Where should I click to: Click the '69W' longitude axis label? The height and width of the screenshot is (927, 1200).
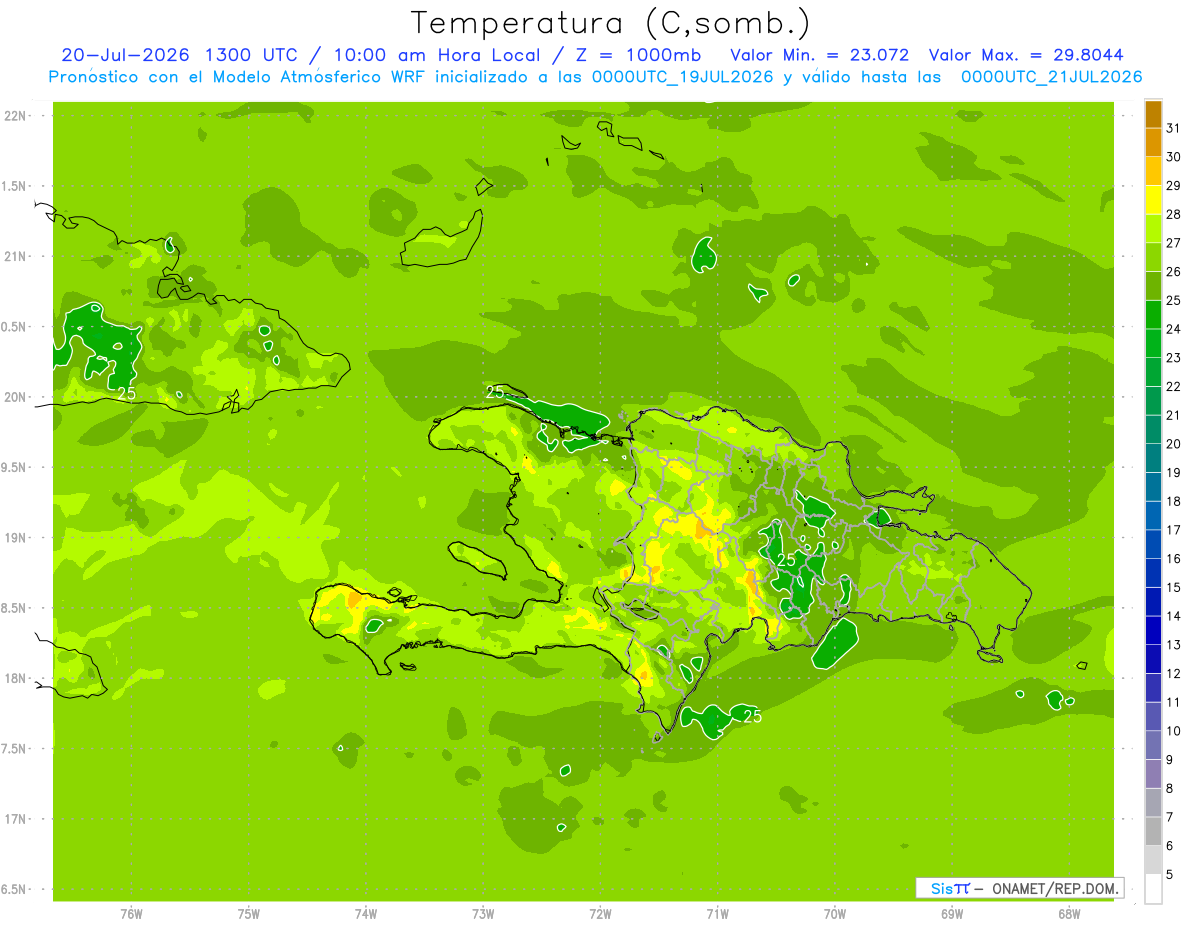(952, 913)
